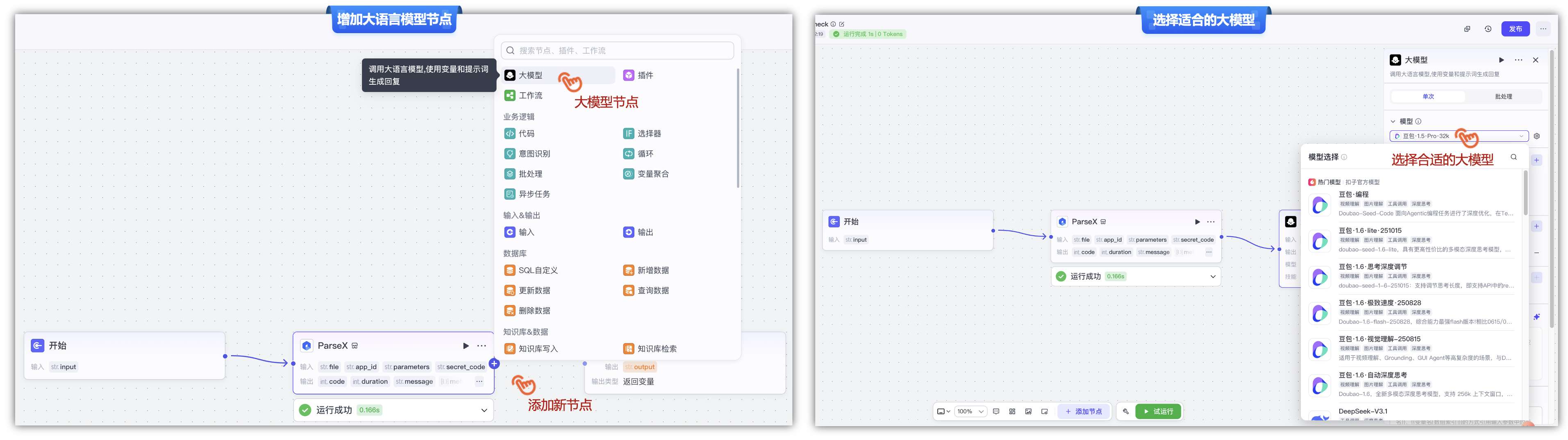Pick the 豆包·1.6·思考深度调节 model
The height and width of the screenshot is (440, 1568).
tap(1411, 276)
